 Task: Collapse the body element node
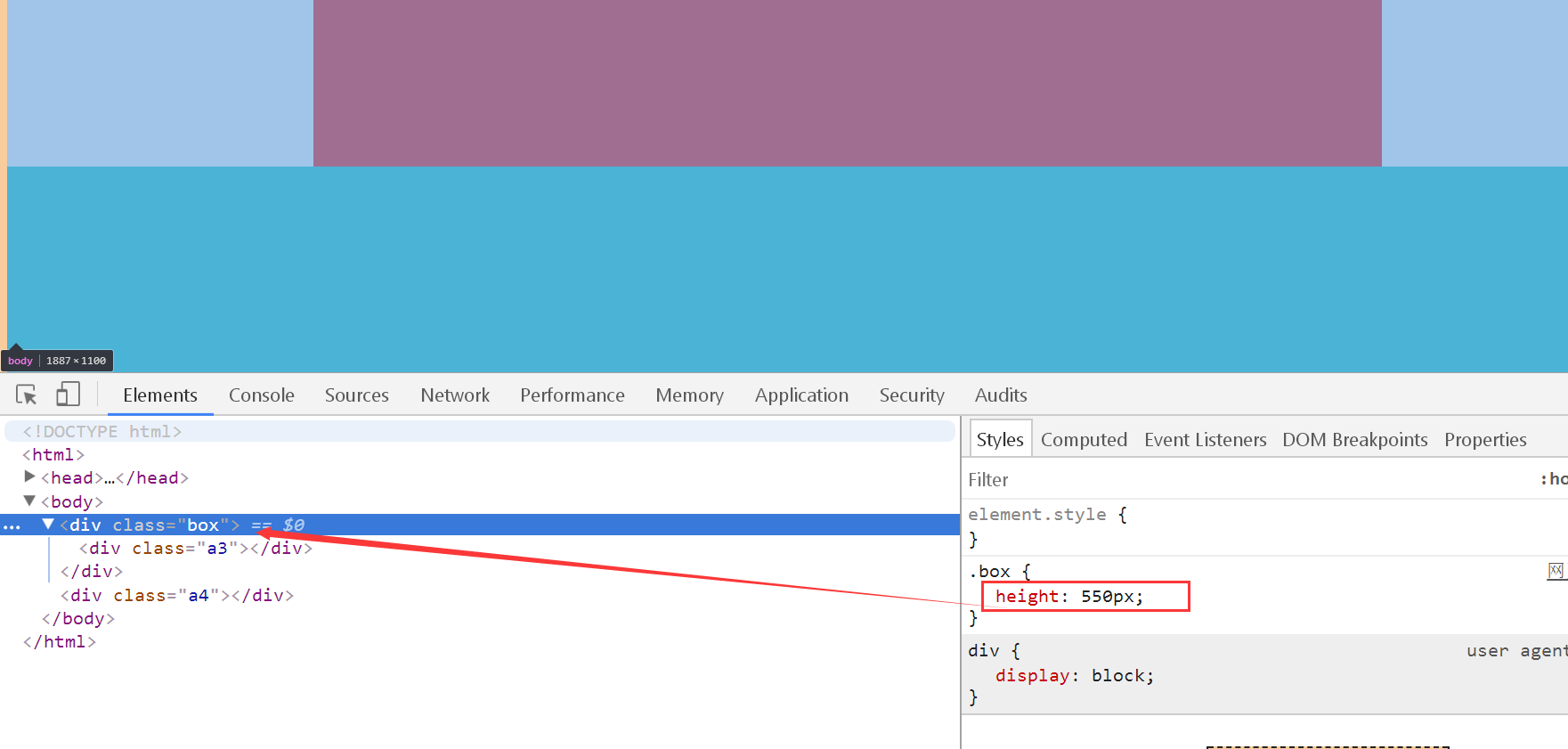pyautogui.click(x=29, y=501)
